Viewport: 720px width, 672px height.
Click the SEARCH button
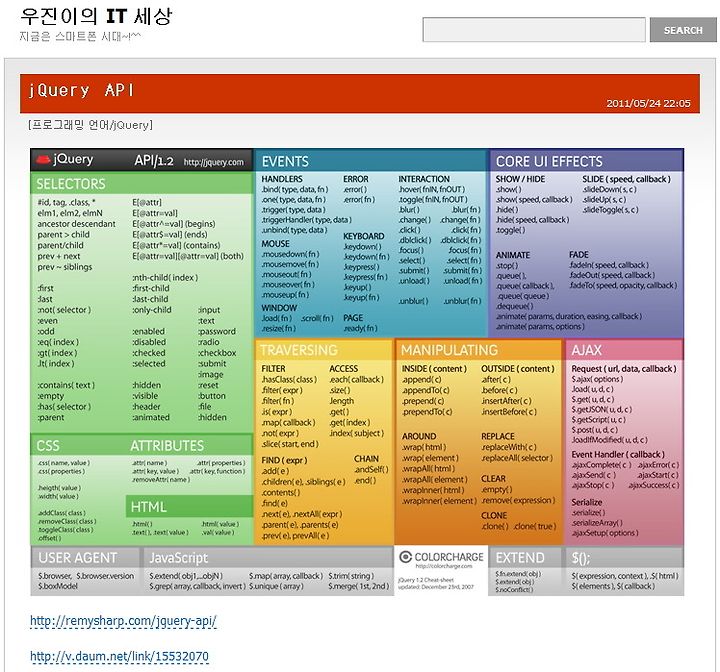click(683, 30)
